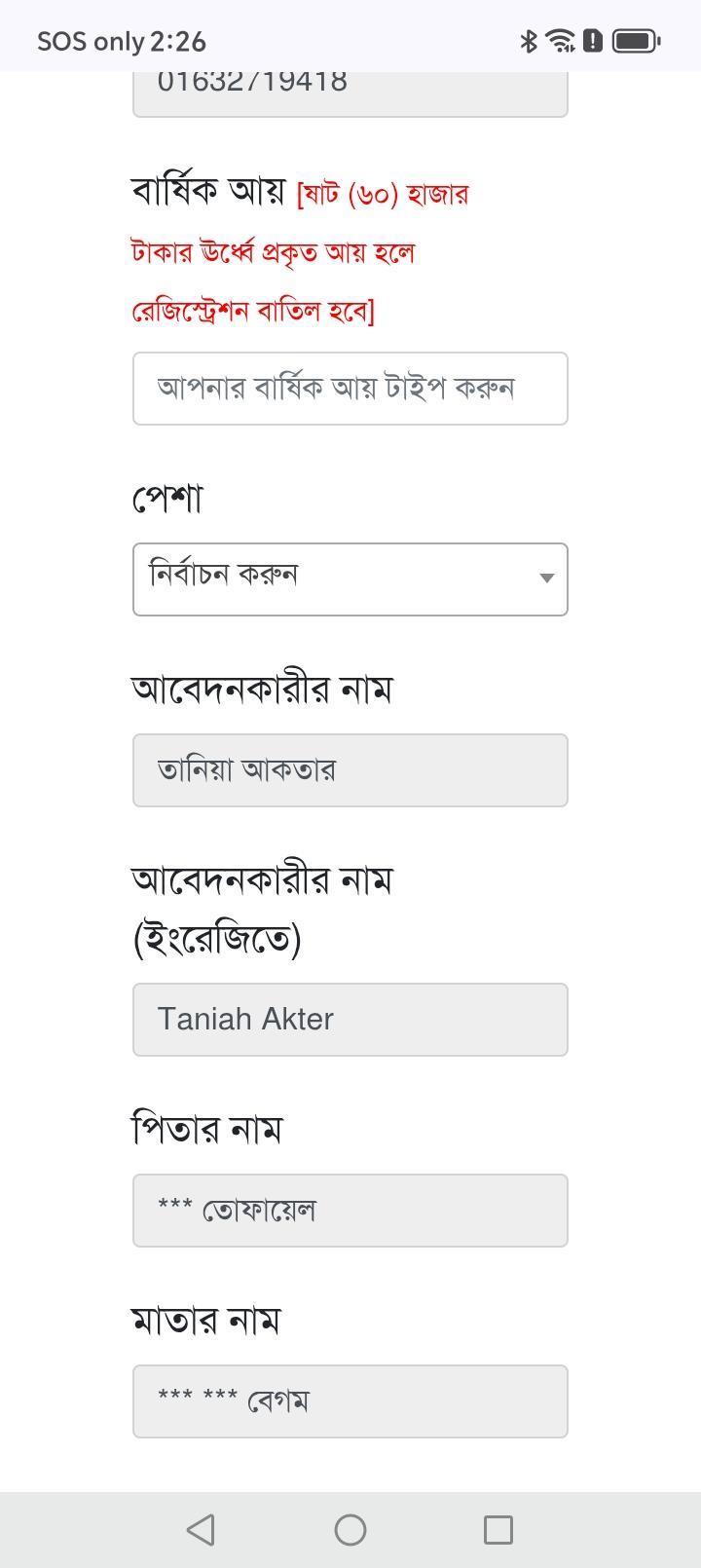Tap the Wi-Fi signal status icon
Viewport: 701px width, 1568px height.
560,41
